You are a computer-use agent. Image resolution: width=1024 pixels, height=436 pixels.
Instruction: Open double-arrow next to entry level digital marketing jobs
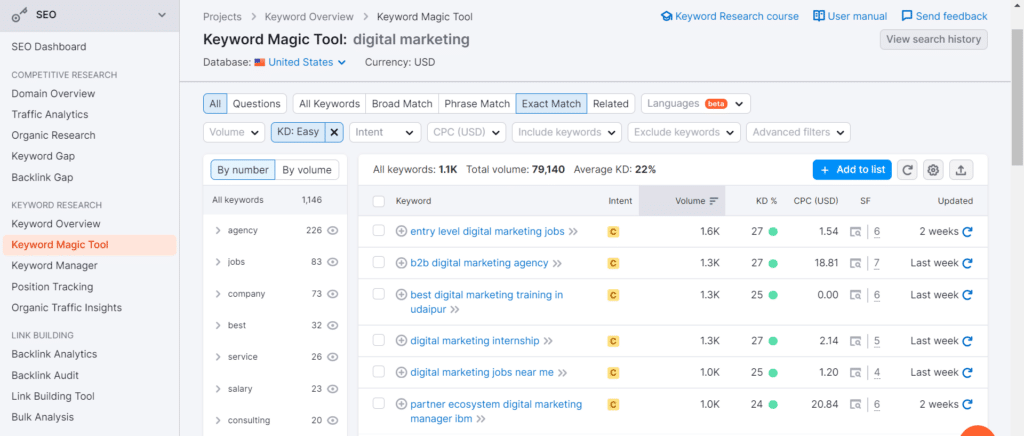573,232
